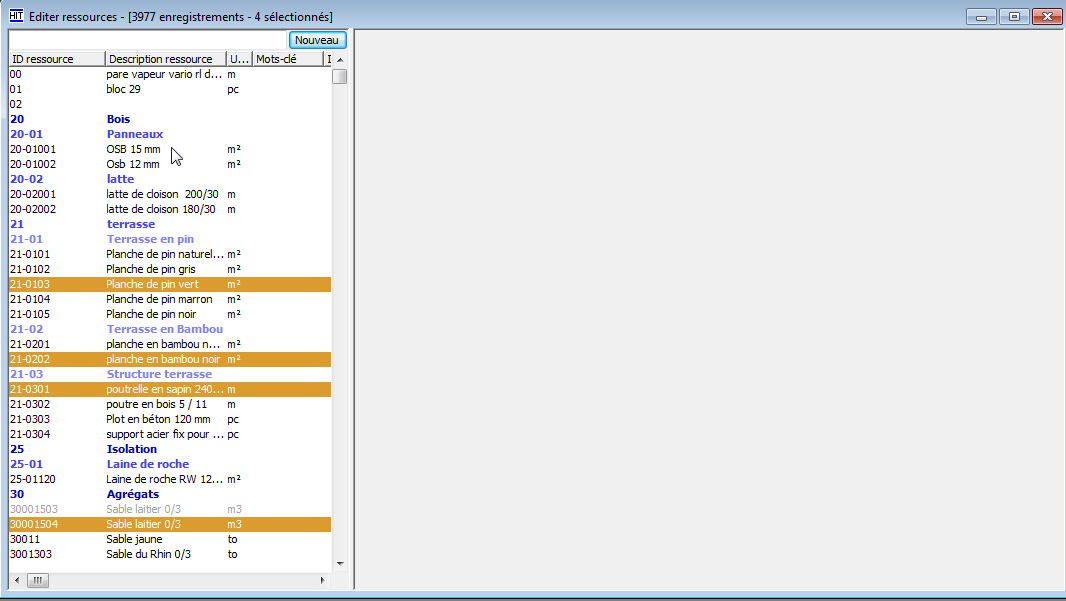Maximize the Editer ressources window
The width and height of the screenshot is (1066, 601).
pos(1014,17)
